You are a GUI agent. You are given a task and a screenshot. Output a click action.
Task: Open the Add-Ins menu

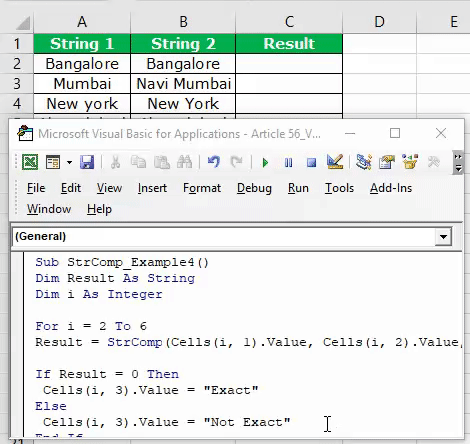tap(391, 188)
